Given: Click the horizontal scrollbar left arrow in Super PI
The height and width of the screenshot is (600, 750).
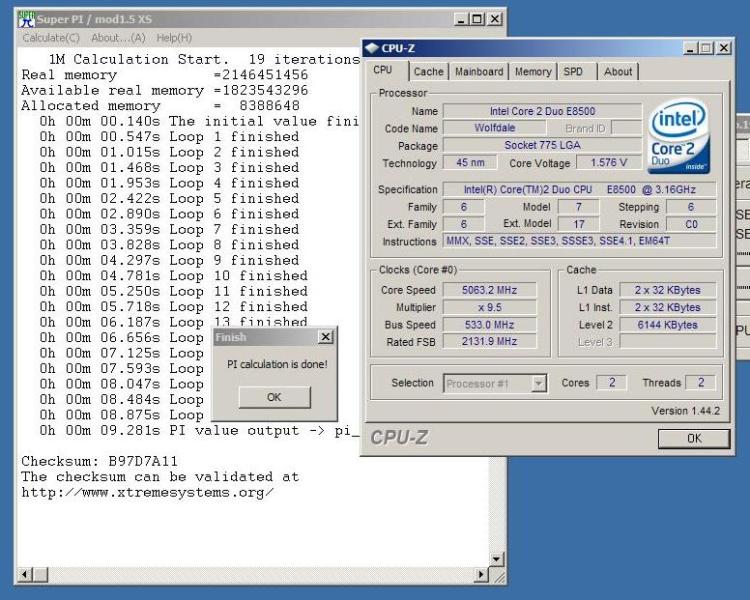Looking at the screenshot, I should pos(25,574).
